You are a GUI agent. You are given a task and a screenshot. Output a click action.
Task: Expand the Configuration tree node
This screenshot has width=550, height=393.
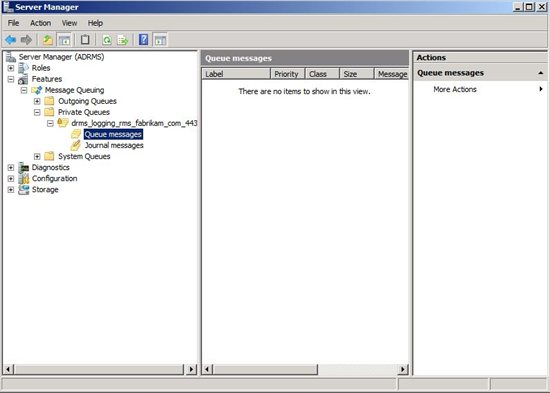point(11,178)
